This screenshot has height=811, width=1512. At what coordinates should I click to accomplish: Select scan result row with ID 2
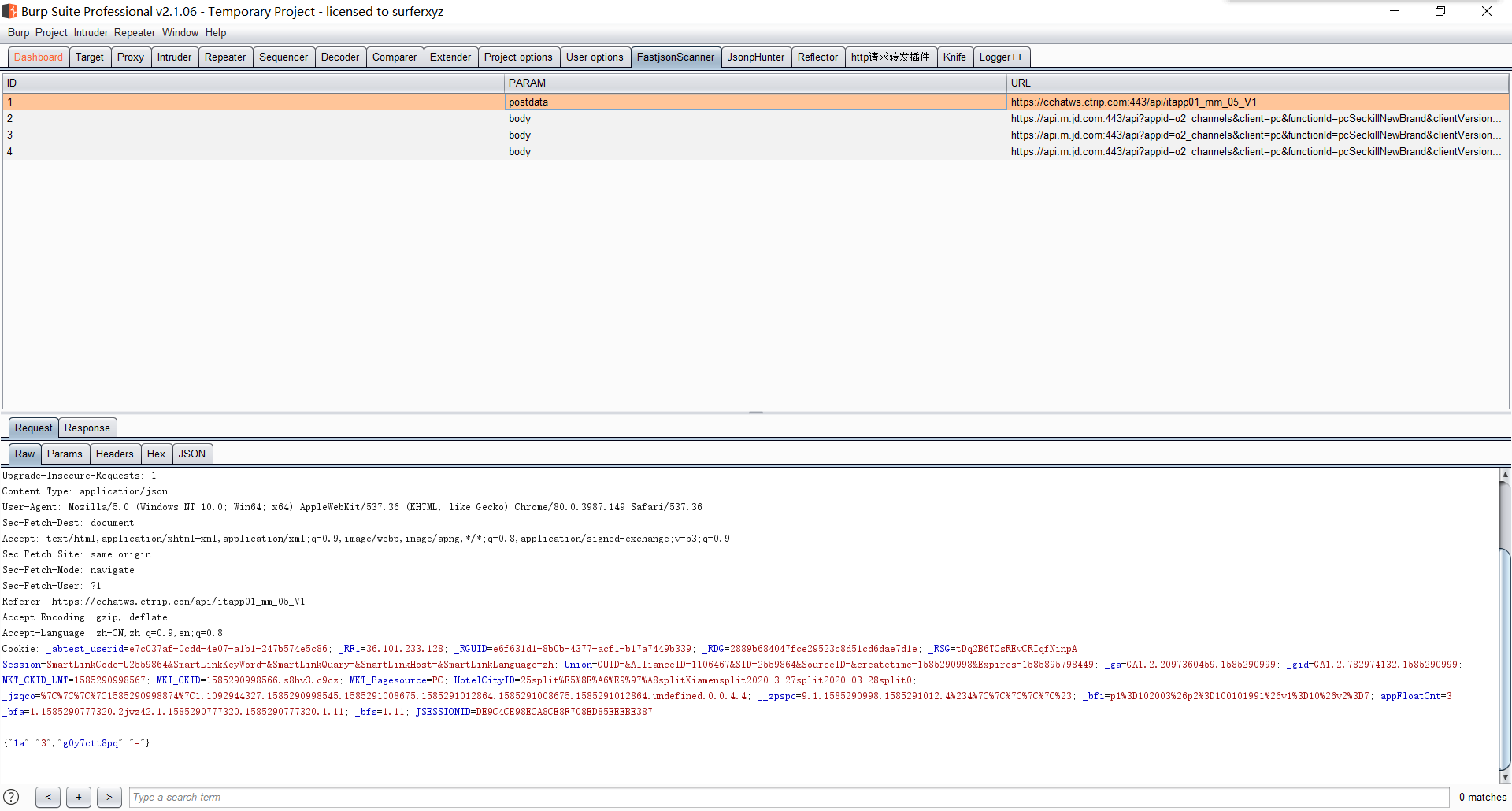point(756,118)
